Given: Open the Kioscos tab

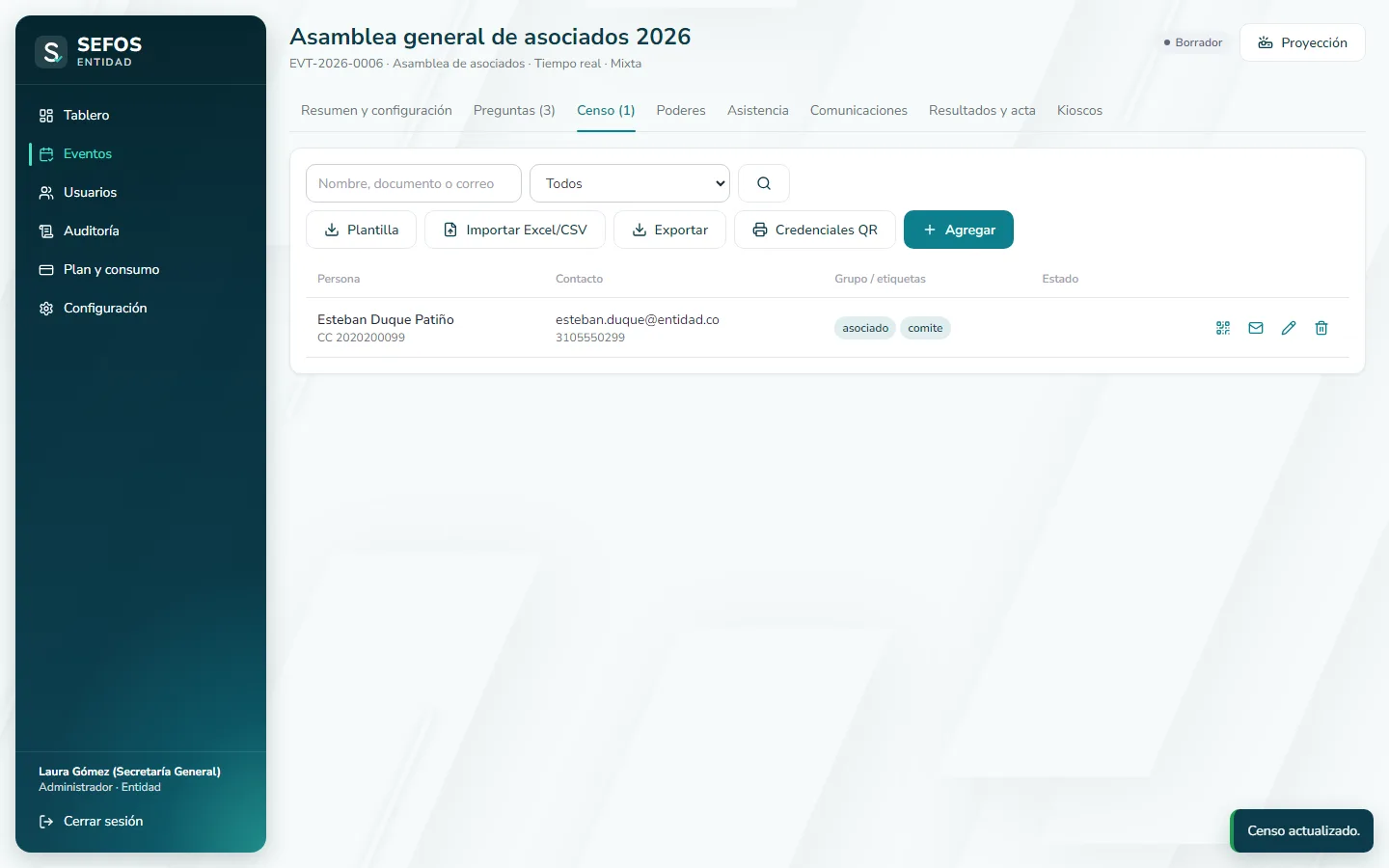Looking at the screenshot, I should [1079, 110].
